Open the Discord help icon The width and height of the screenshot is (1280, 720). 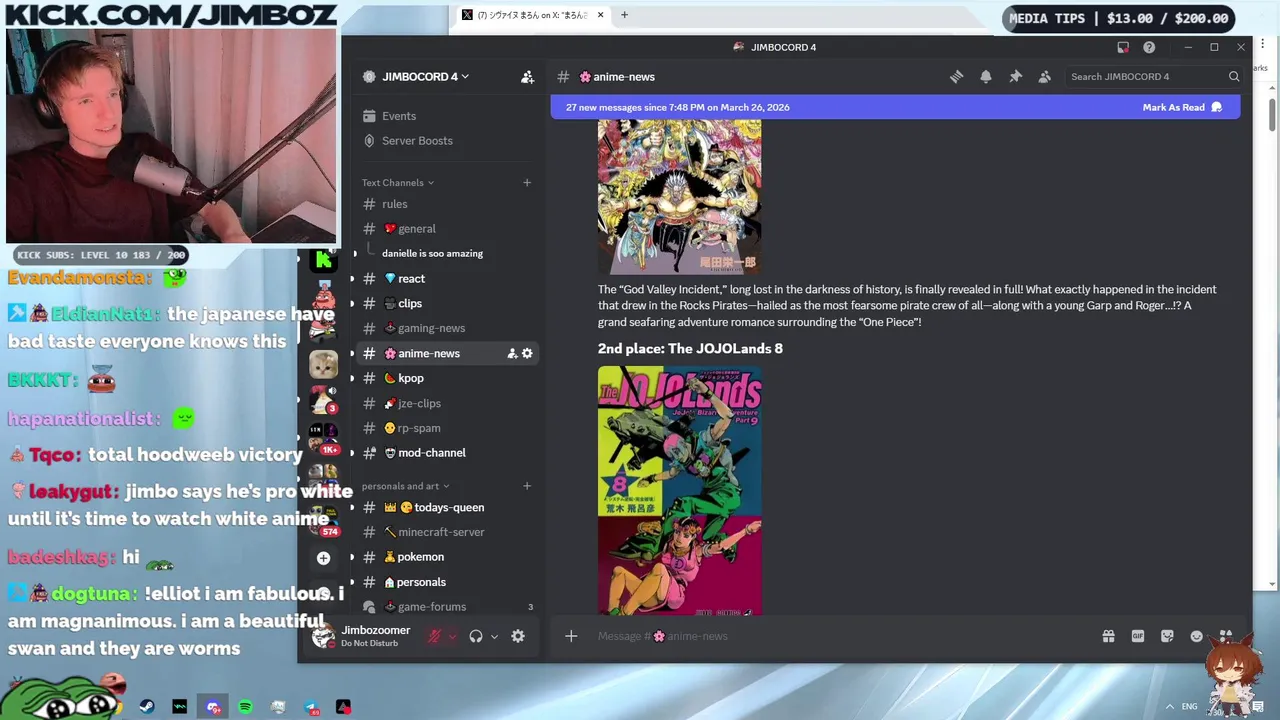[x=1149, y=47]
